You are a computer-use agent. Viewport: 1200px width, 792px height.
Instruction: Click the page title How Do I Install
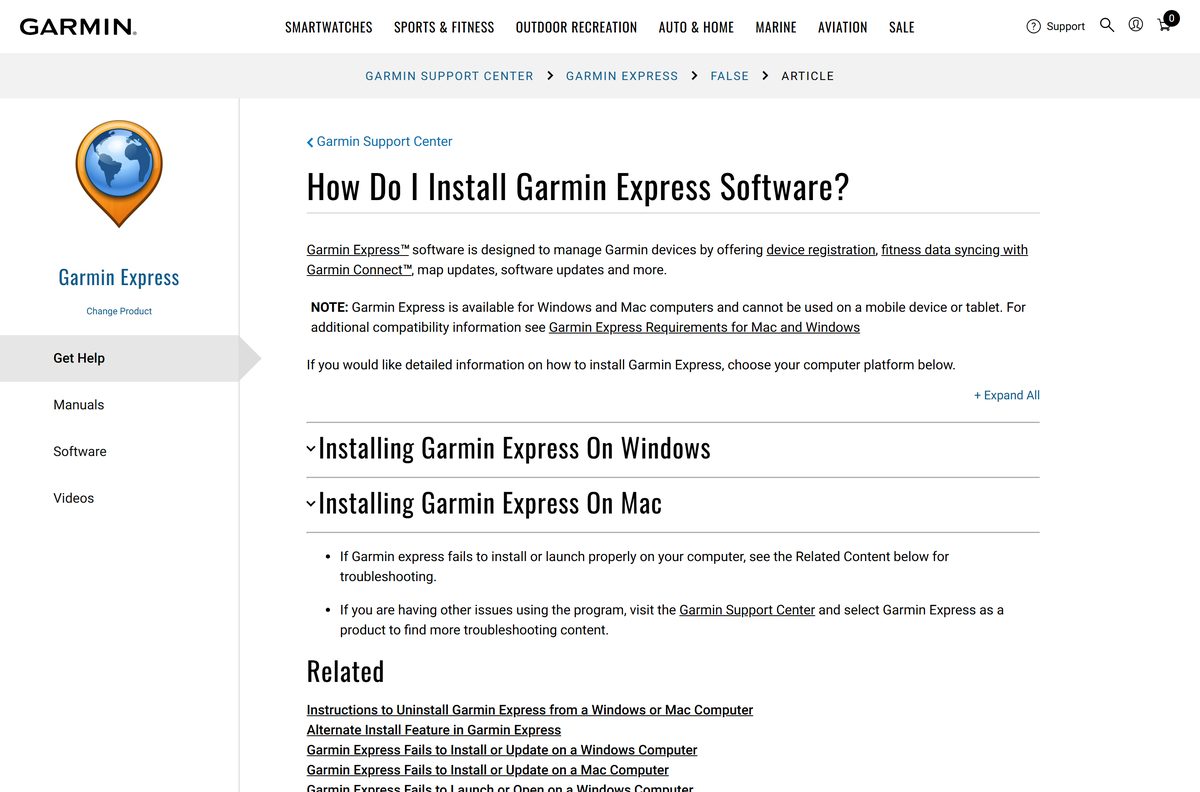point(578,187)
